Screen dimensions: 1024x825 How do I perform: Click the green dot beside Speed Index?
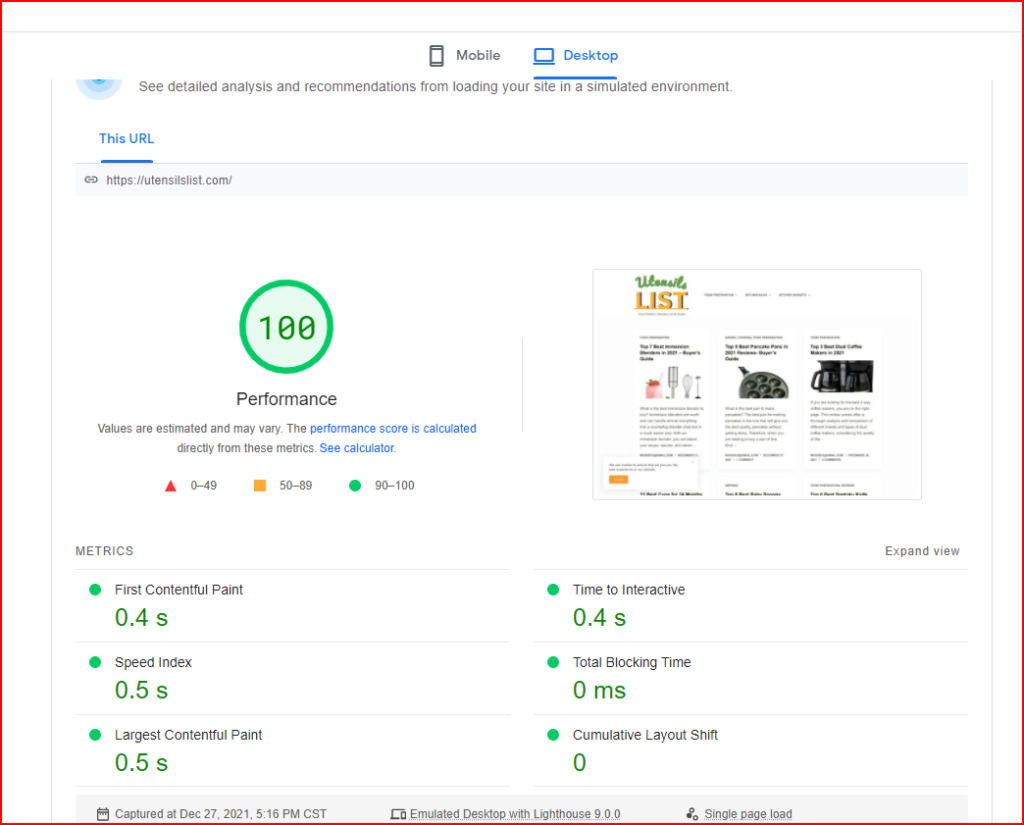click(x=95, y=662)
